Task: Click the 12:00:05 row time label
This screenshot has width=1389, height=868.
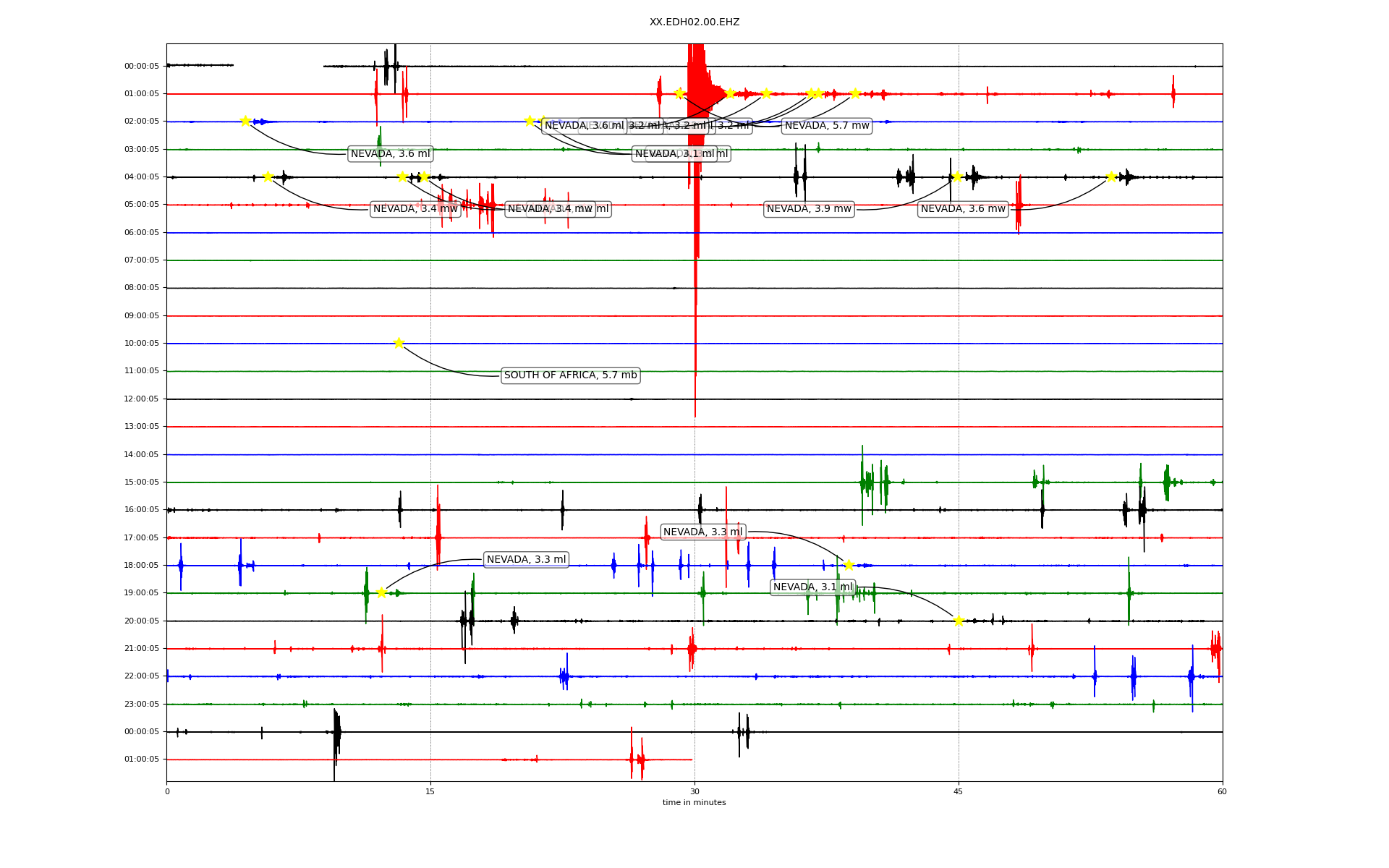Action: [142, 399]
